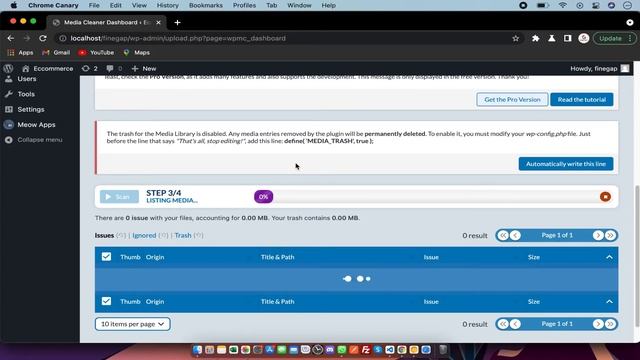Click the Apple menu icon
This screenshot has width=640, height=360.
pyautogui.click(x=13, y=5)
